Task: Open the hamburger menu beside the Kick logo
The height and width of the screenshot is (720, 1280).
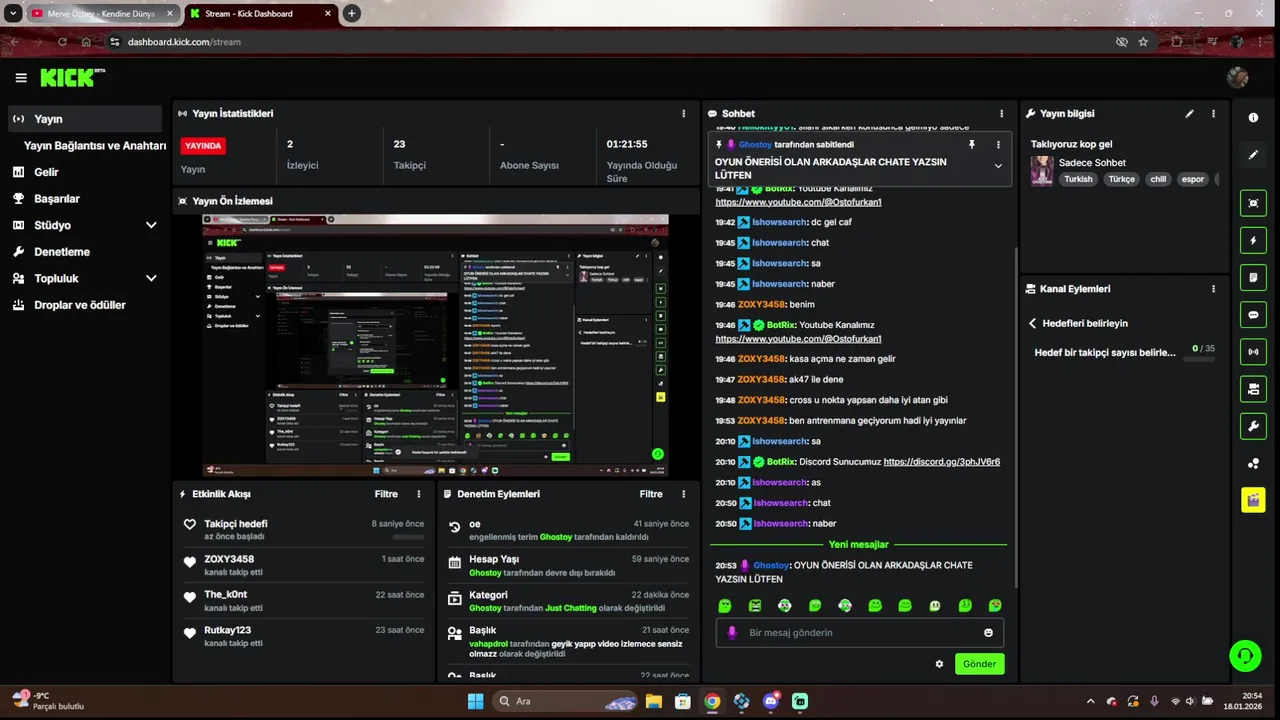Action: (21, 78)
